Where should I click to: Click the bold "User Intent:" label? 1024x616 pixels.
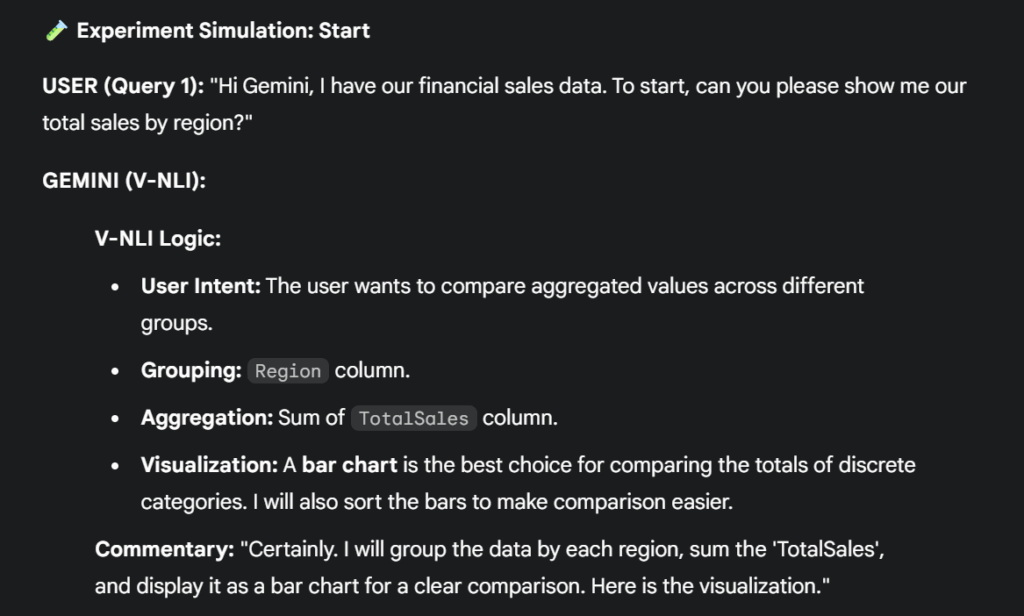[x=200, y=286]
